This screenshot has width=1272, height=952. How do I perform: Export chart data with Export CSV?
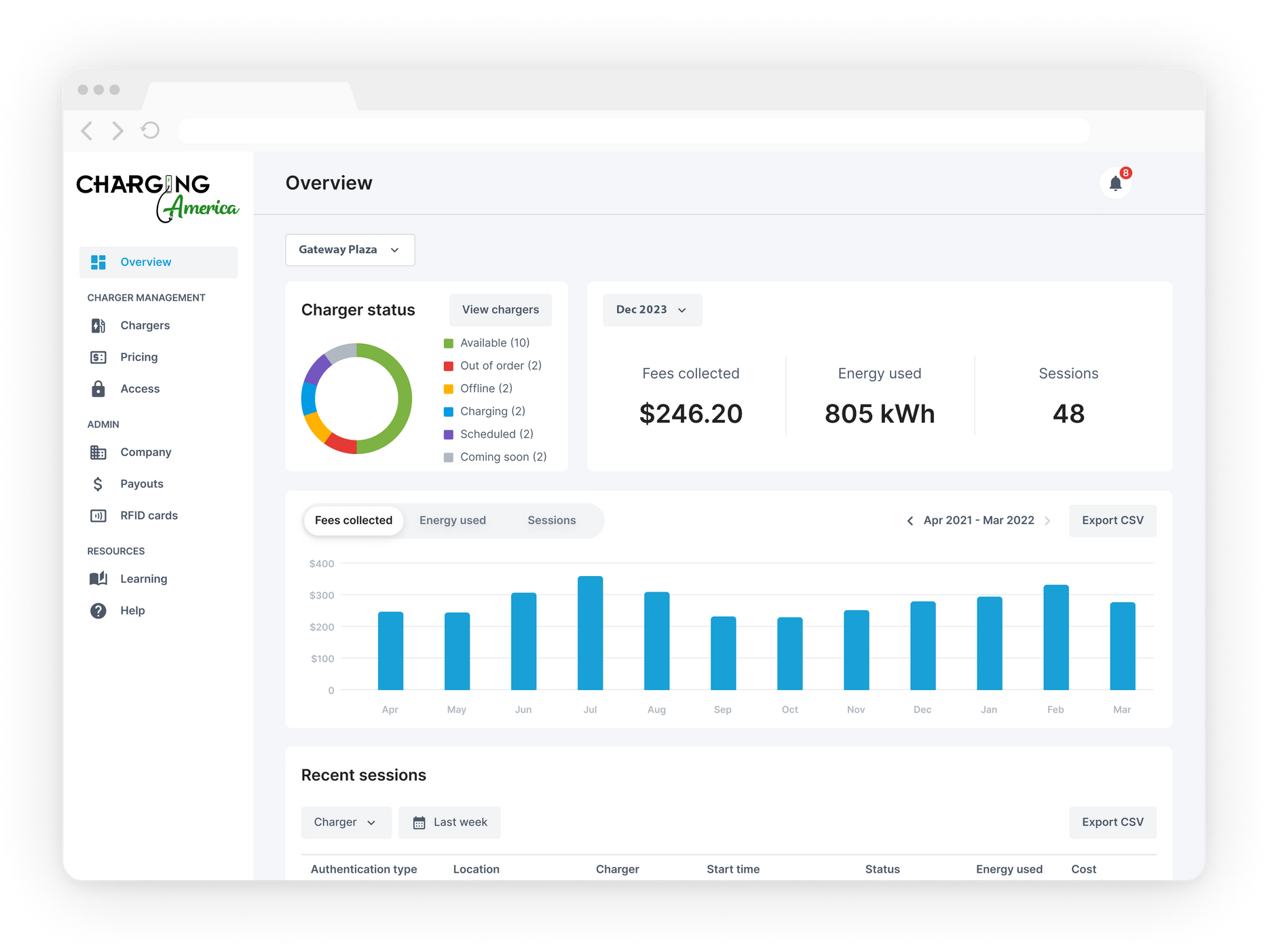(x=1112, y=520)
